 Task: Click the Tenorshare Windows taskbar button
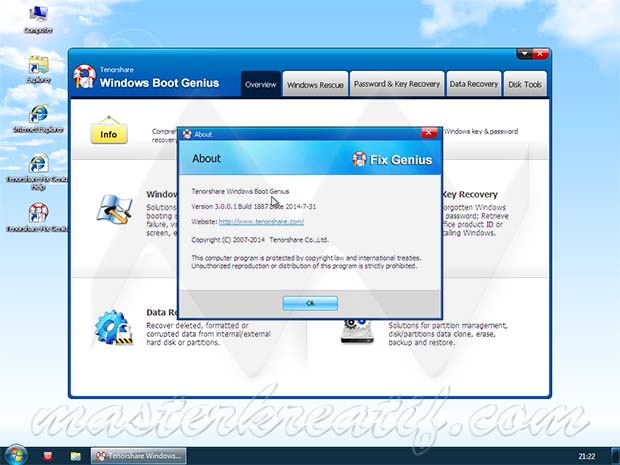[139, 456]
